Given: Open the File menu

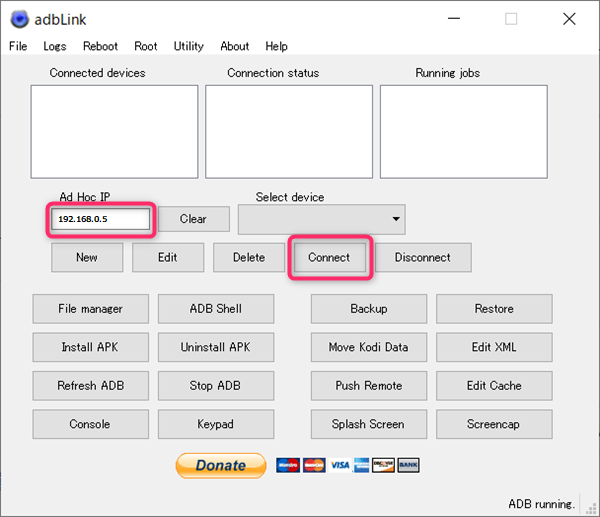Looking at the screenshot, I should (x=18, y=46).
